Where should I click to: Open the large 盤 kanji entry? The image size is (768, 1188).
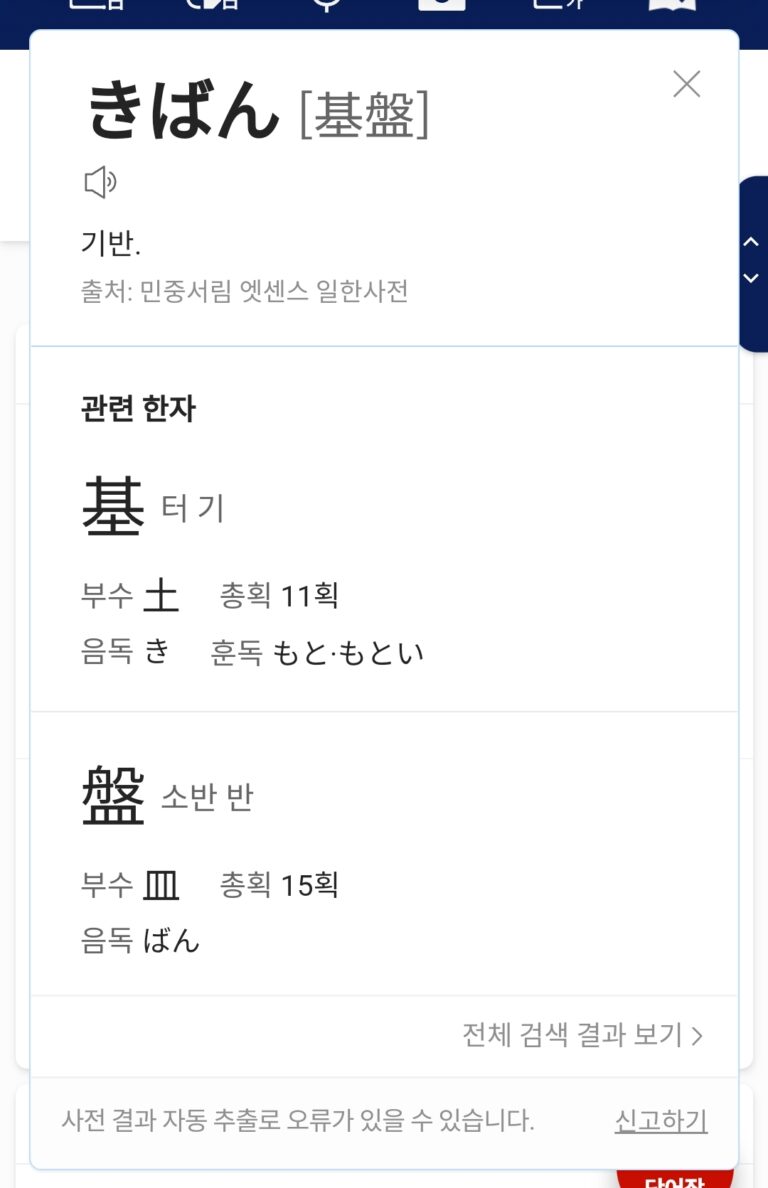[x=113, y=796]
